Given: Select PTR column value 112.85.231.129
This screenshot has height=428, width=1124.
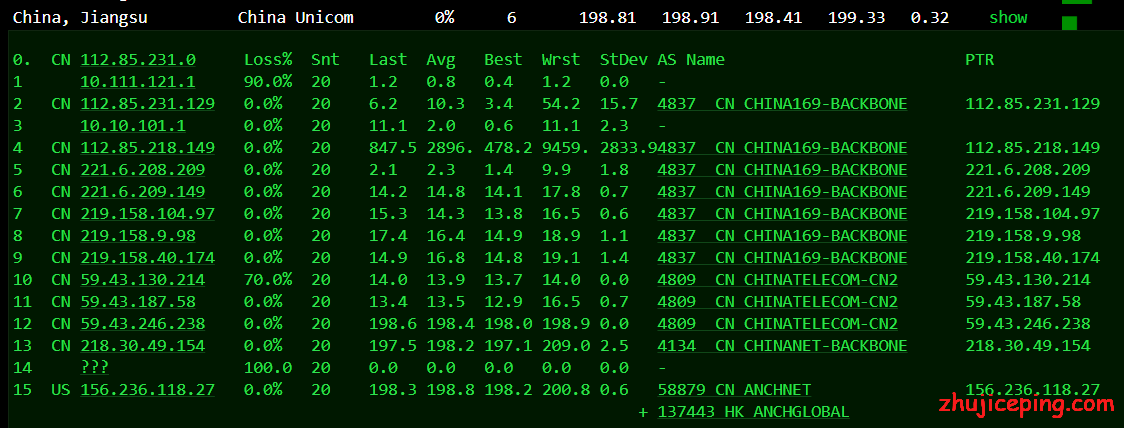Looking at the screenshot, I should [x=1032, y=104].
